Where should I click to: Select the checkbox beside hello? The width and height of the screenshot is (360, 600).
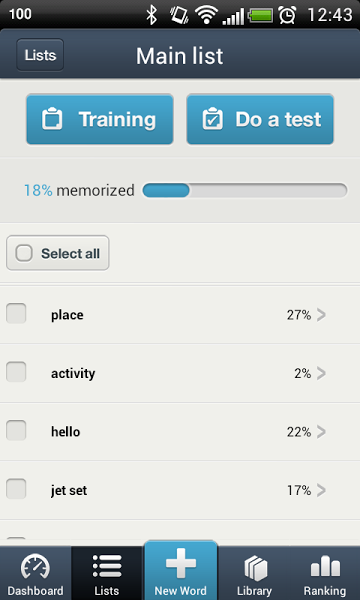tap(16, 431)
